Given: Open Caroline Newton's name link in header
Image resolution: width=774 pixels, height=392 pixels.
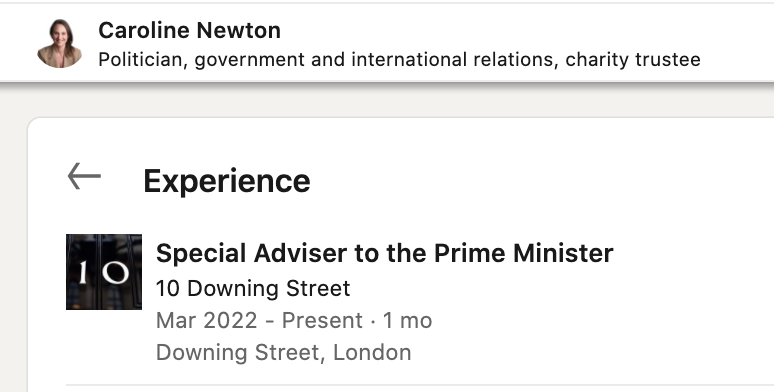Looking at the screenshot, I should [190, 30].
